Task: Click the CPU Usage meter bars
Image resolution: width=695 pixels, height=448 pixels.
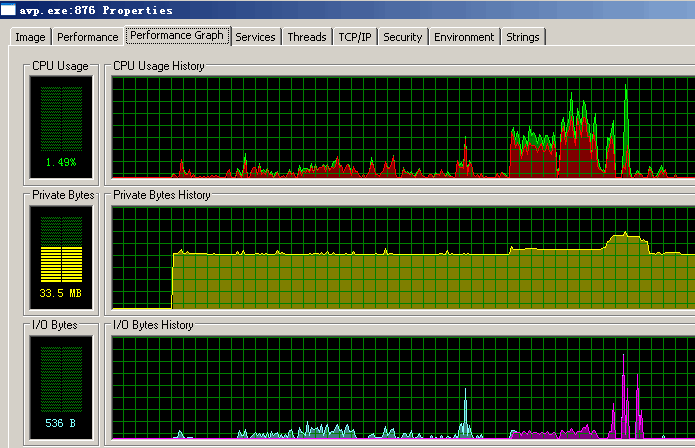Action: point(62,119)
